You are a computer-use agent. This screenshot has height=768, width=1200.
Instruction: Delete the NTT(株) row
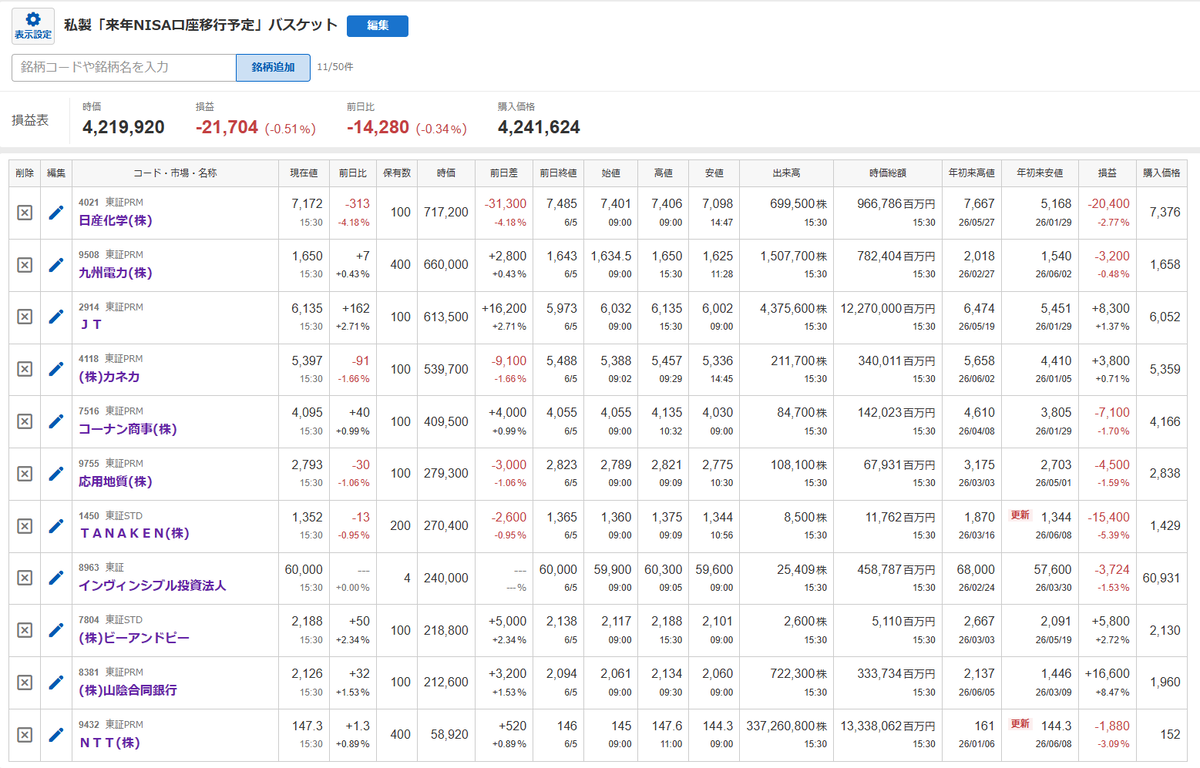[x=25, y=735]
